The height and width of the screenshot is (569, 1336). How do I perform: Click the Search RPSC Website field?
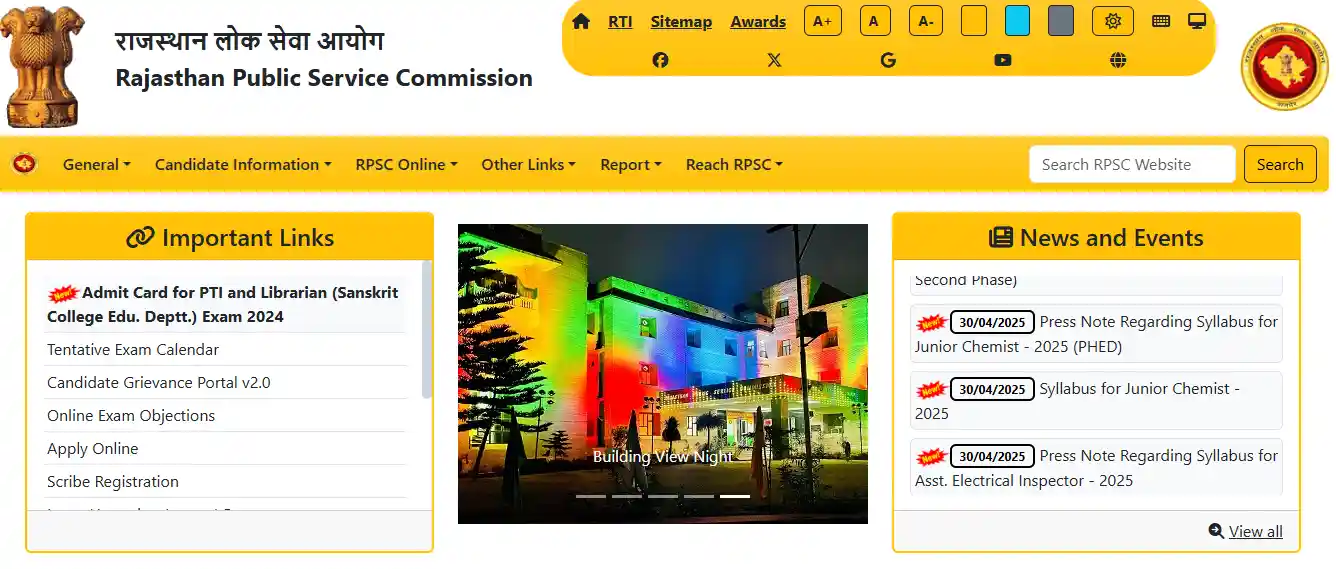pyautogui.click(x=1131, y=165)
